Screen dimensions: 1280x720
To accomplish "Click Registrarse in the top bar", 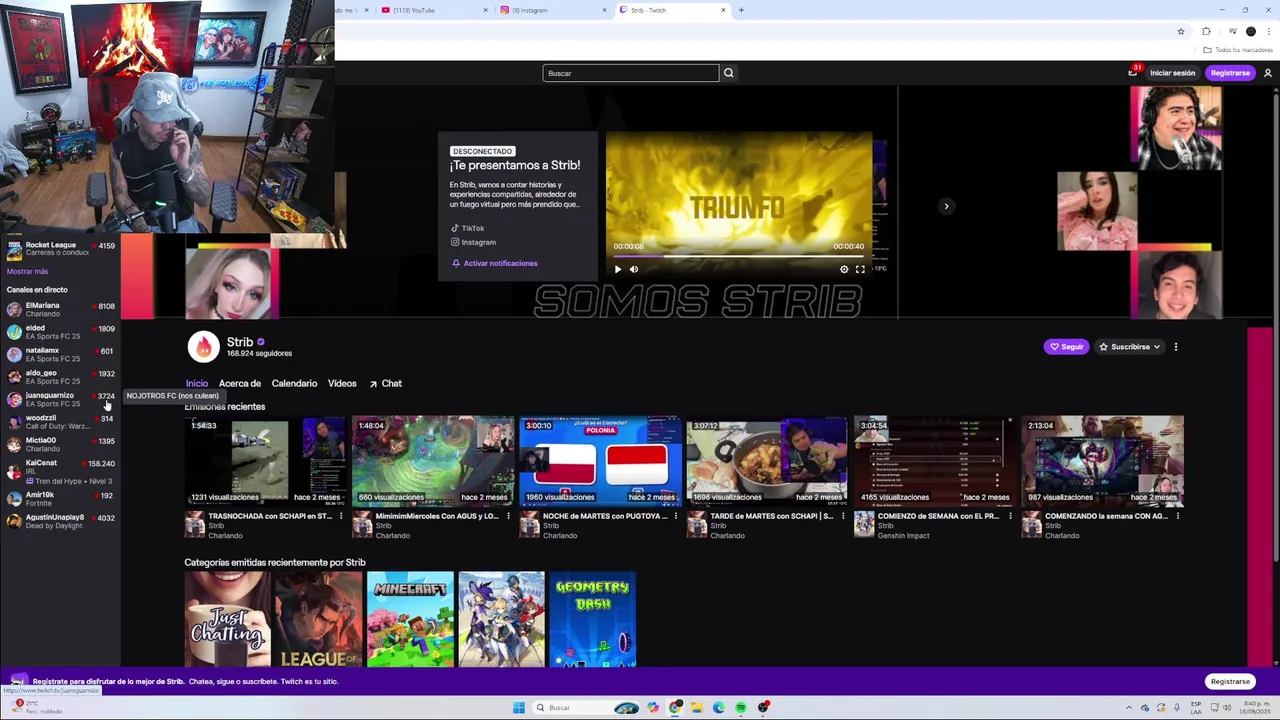I will coord(1230,73).
